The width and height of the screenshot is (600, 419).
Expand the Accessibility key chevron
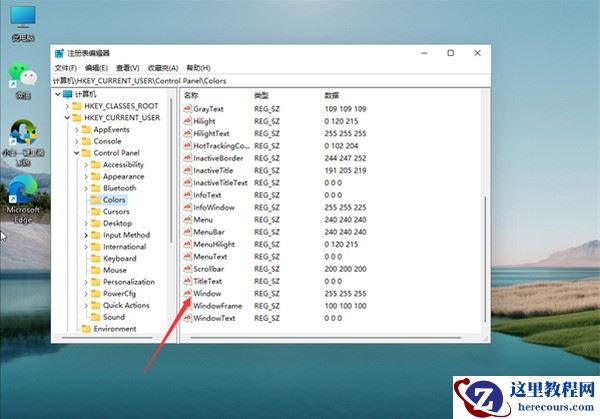pos(86,165)
